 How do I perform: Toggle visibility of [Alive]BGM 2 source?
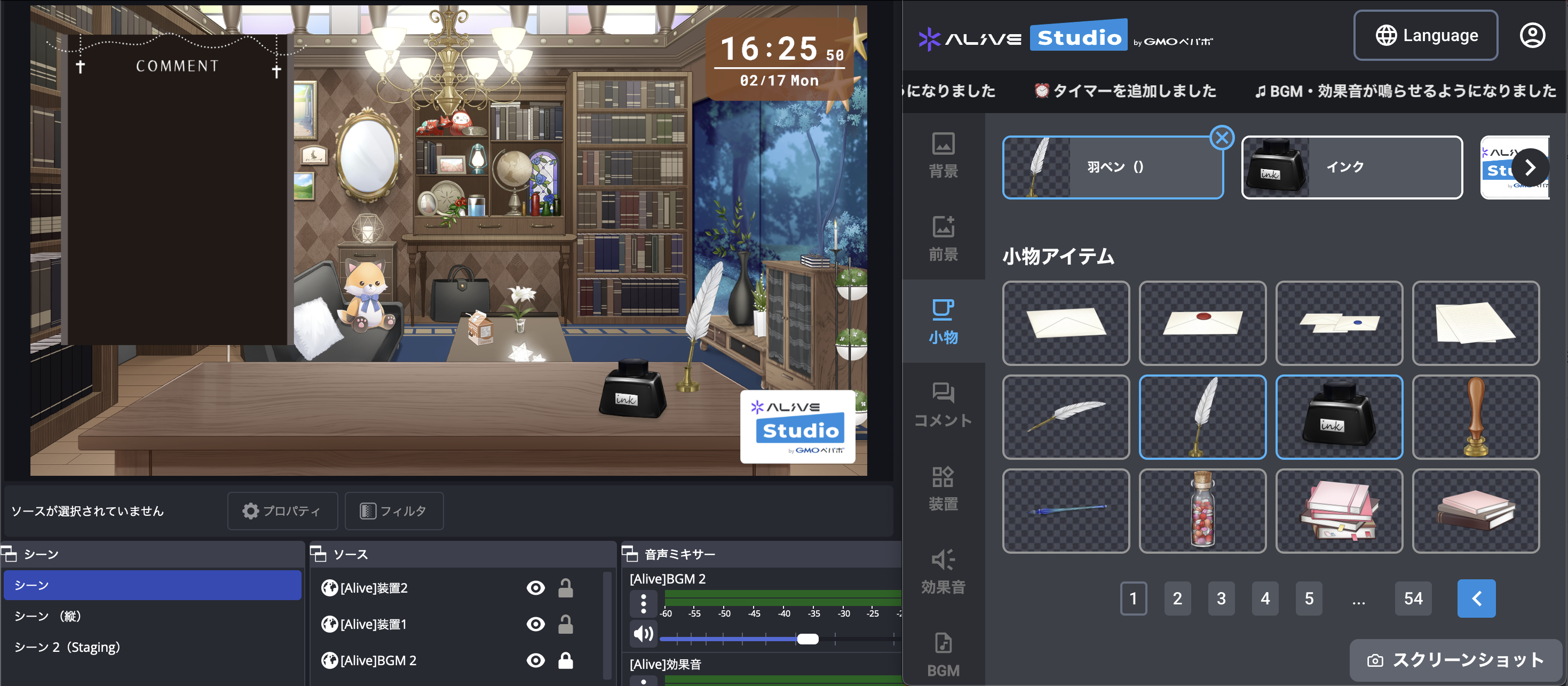(536, 660)
